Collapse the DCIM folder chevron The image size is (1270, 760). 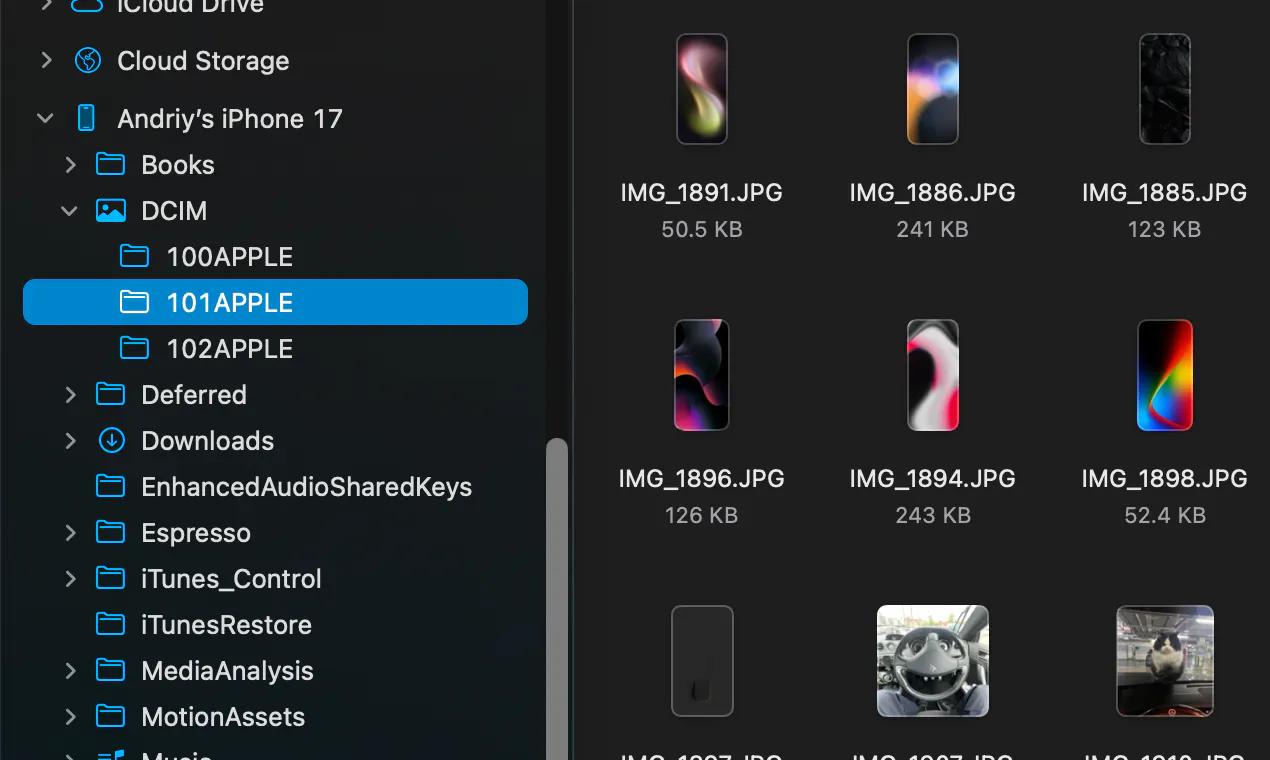[69, 211]
